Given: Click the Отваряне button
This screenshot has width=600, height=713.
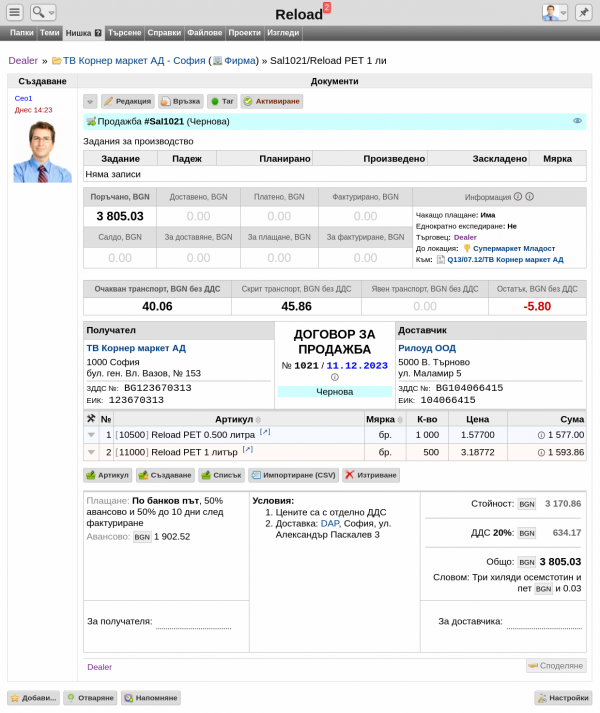Looking at the screenshot, I should (90, 698).
